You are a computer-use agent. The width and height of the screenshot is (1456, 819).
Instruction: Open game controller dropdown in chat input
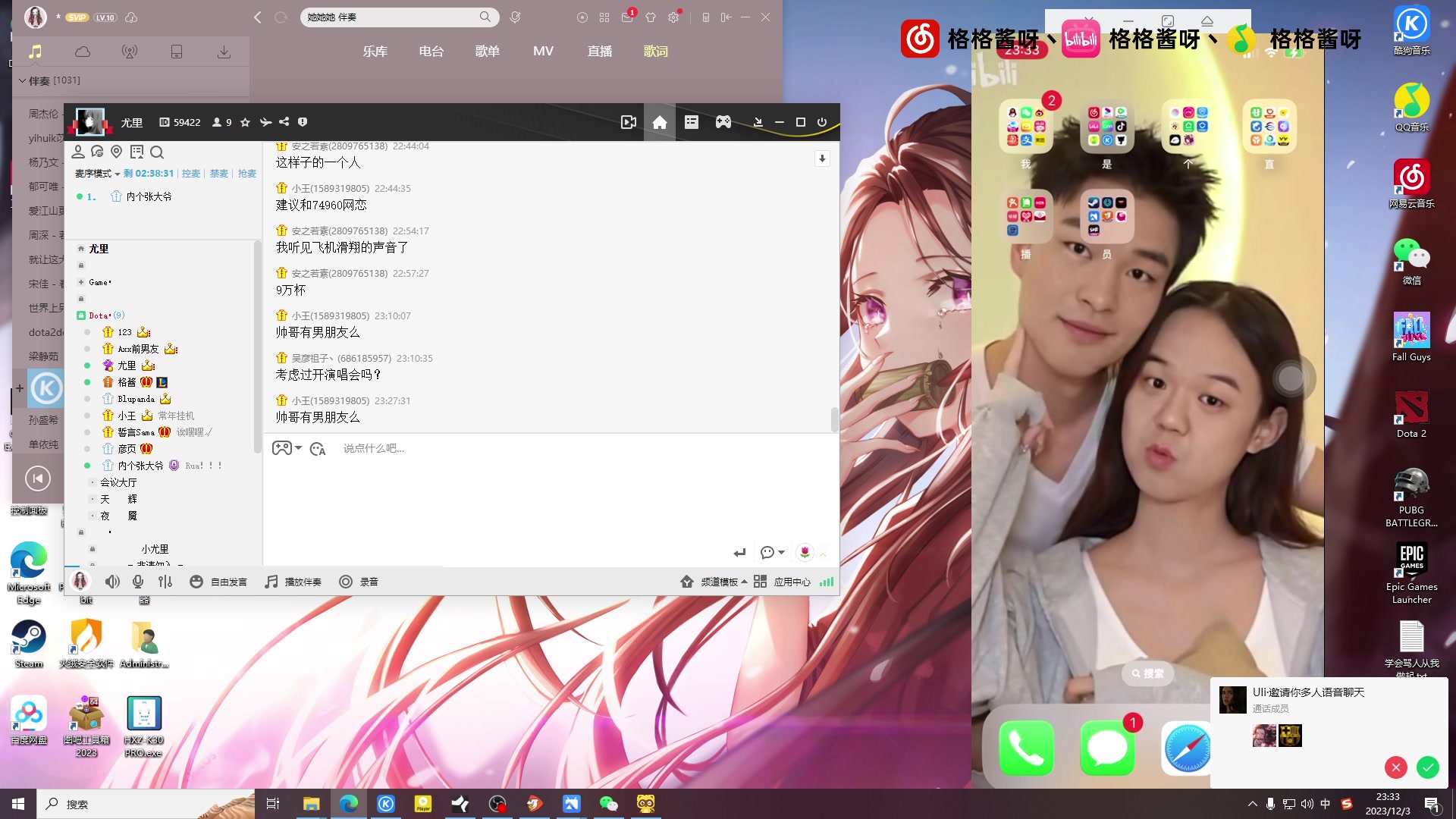tap(287, 448)
